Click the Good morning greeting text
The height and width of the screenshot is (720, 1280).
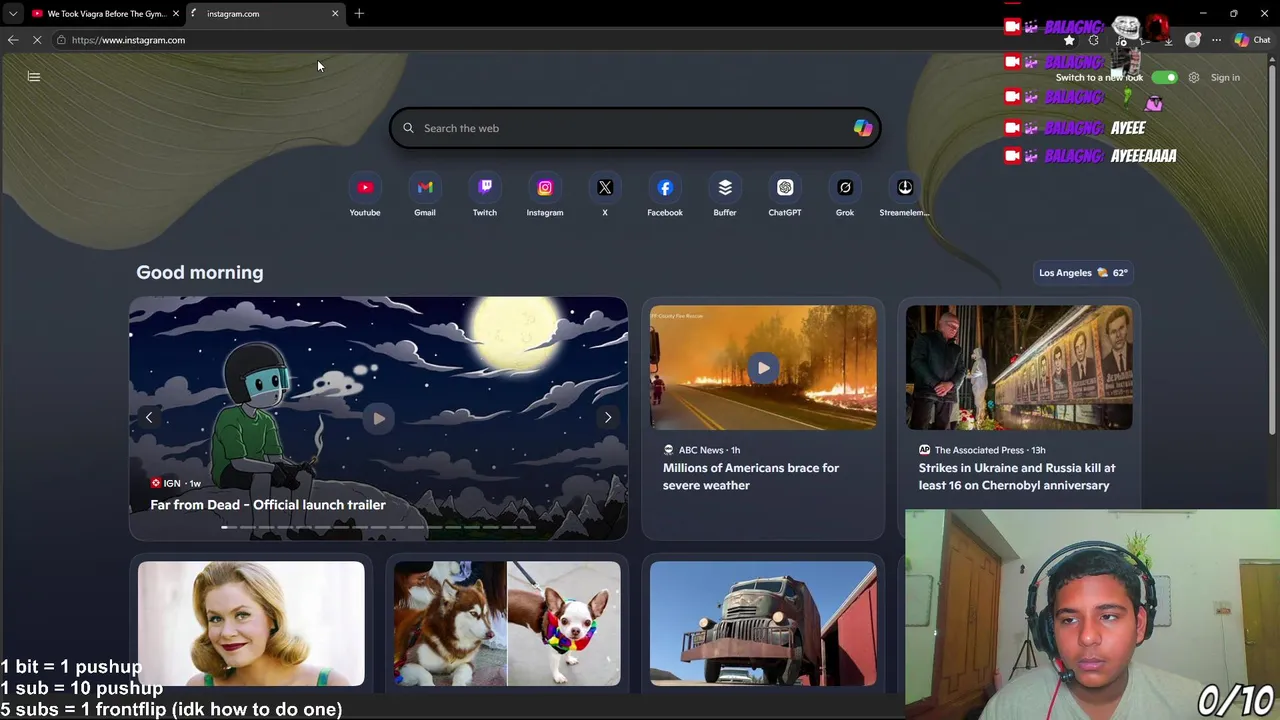200,272
